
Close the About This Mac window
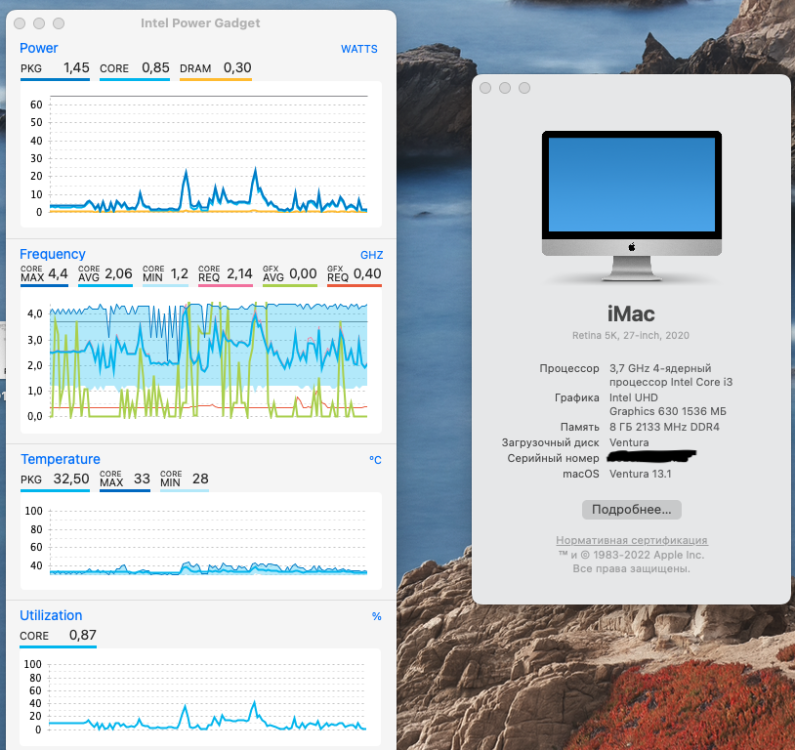[x=485, y=88]
